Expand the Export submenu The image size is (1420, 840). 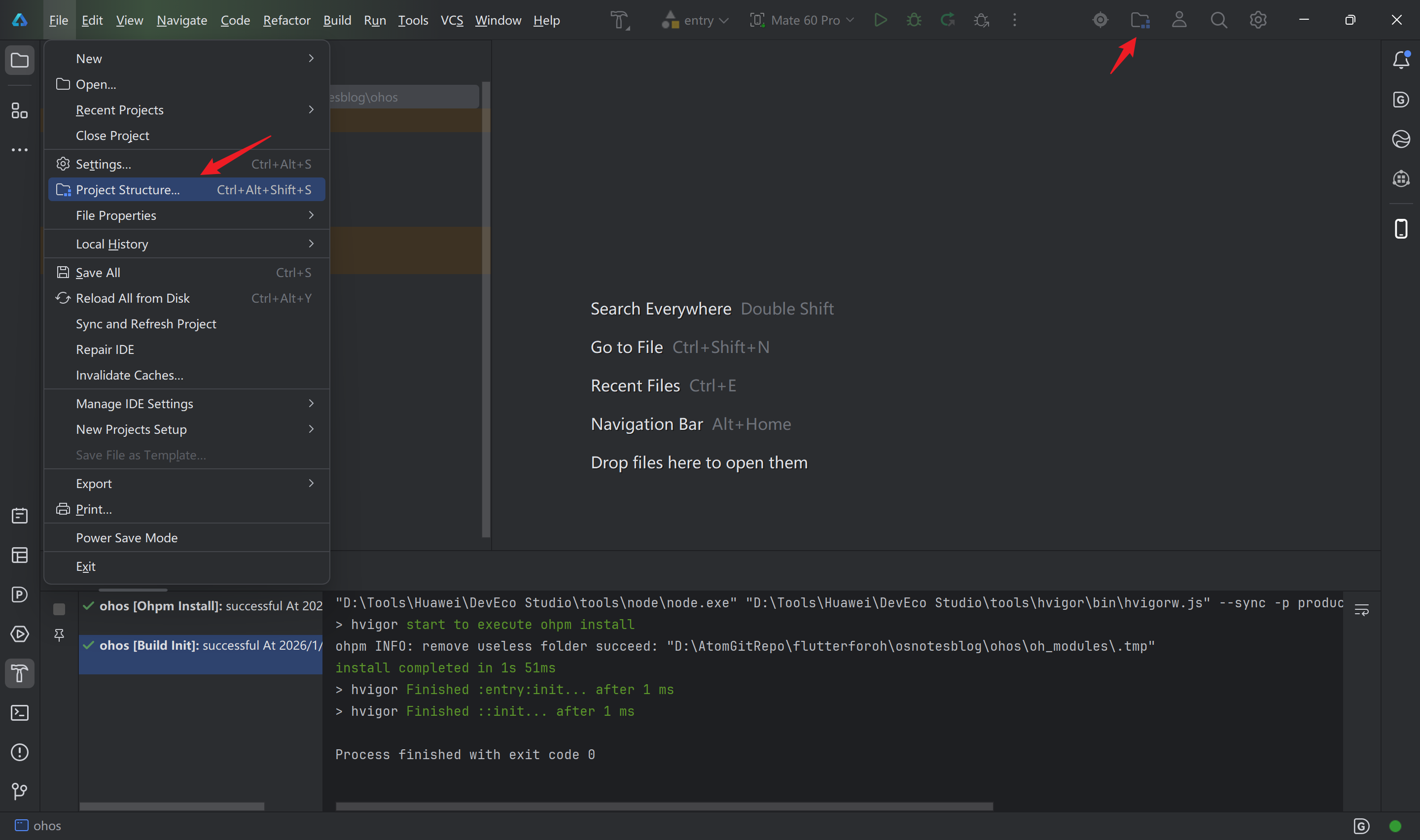click(187, 484)
